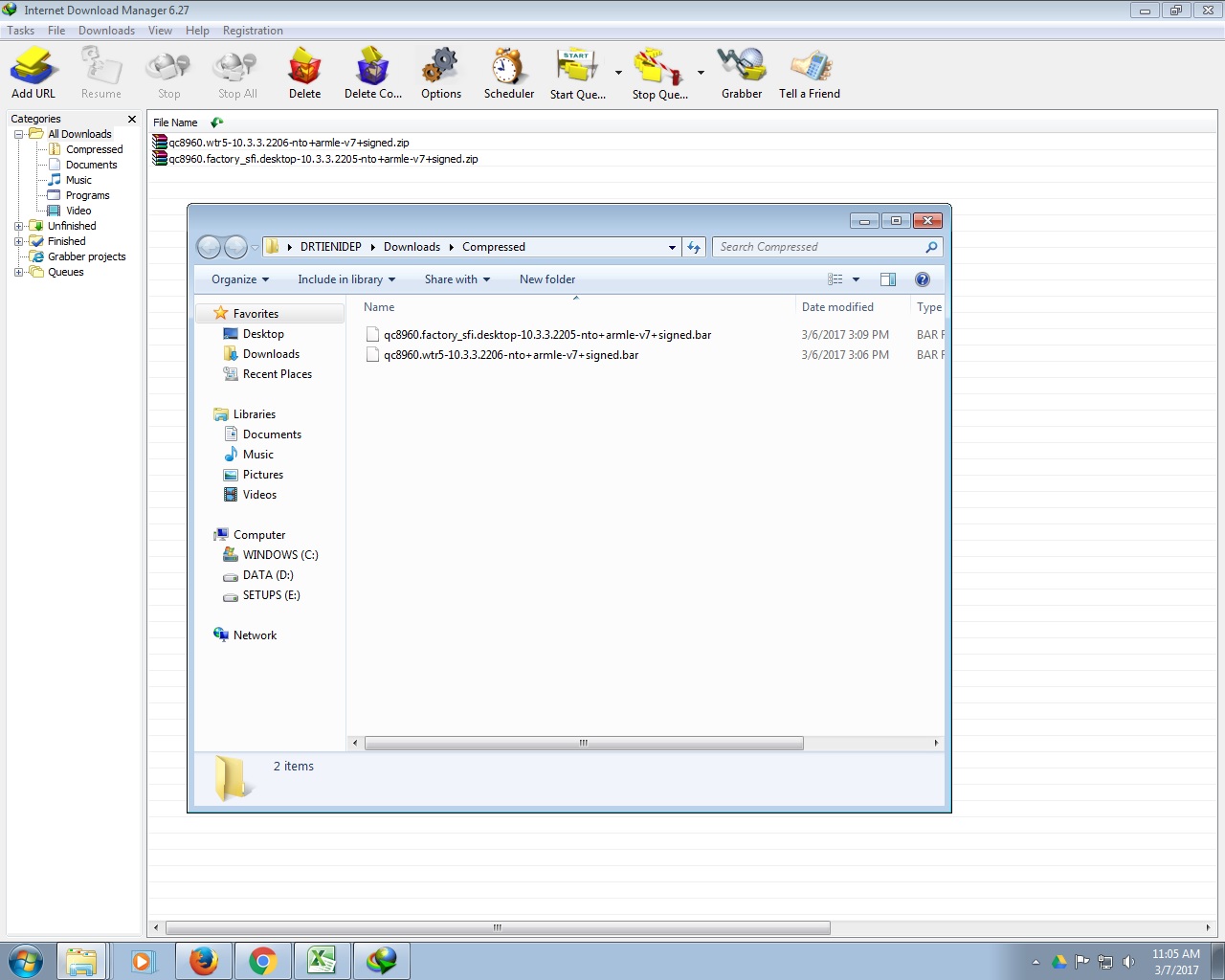
Task: Click the Explorer horizontal scrollbar
Action: click(584, 743)
